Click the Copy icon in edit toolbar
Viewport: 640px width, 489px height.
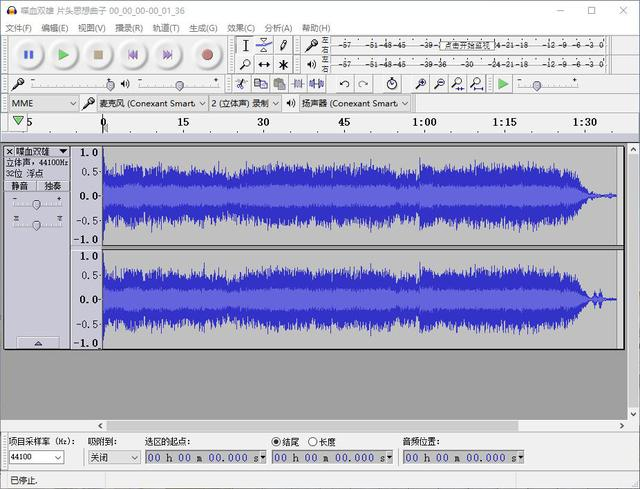click(260, 84)
